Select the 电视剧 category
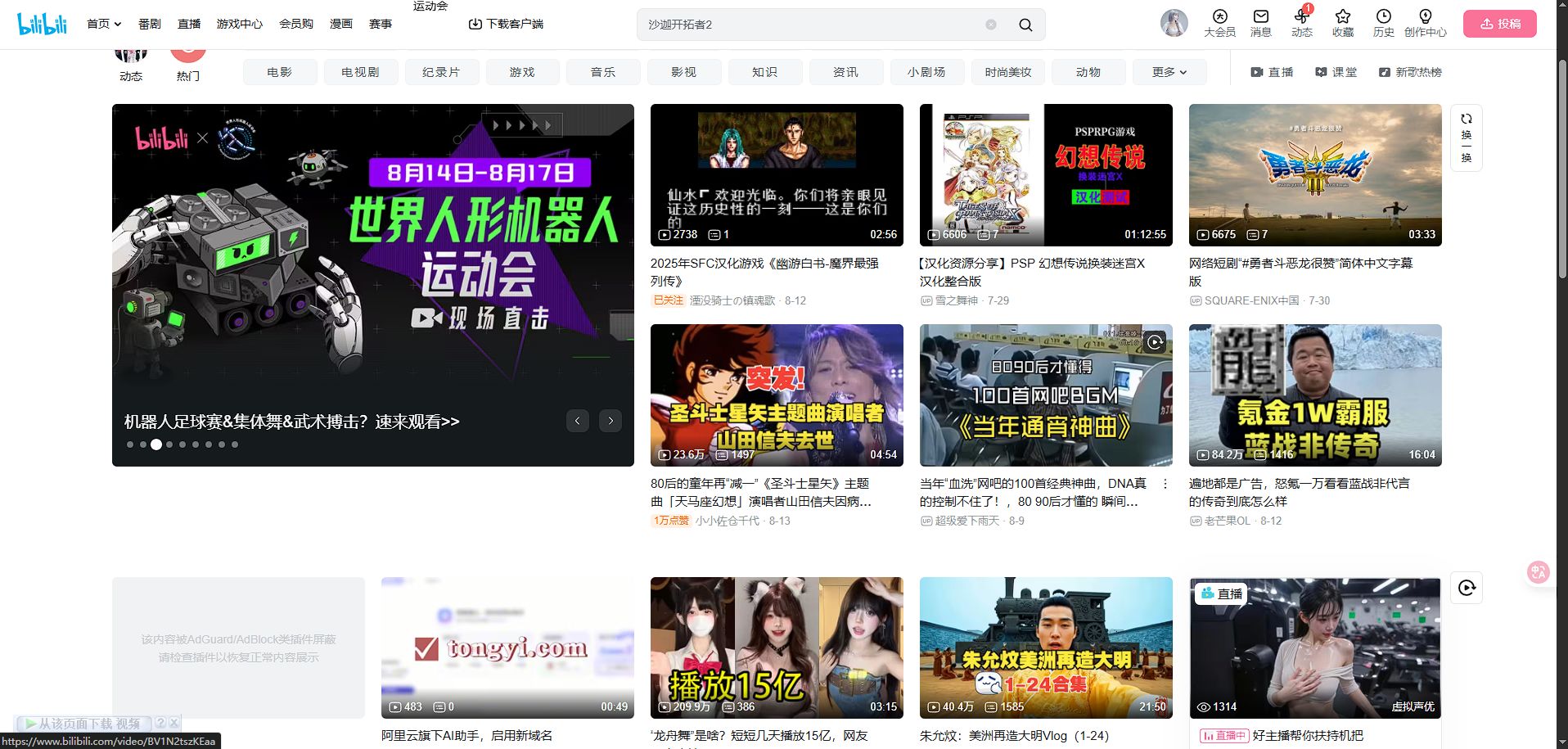This screenshot has width=1568, height=749. (x=361, y=72)
